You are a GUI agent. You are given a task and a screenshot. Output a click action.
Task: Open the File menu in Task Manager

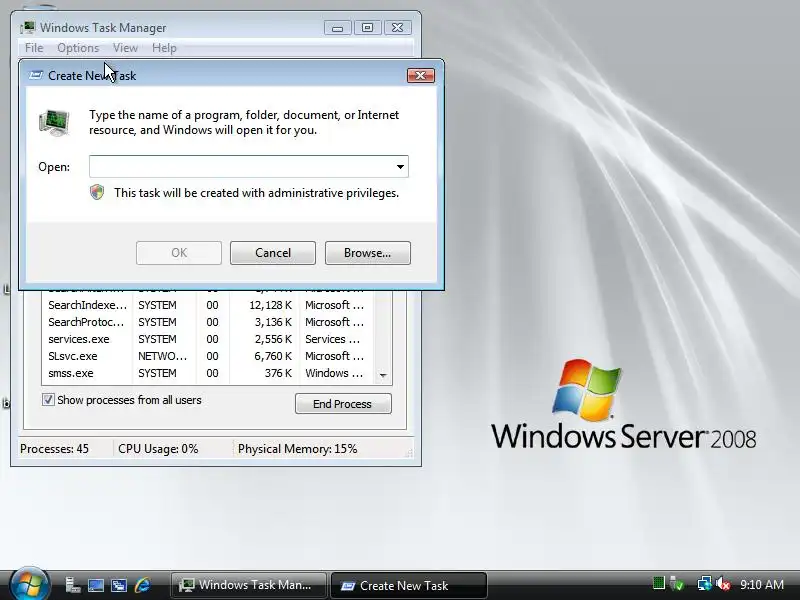point(34,48)
